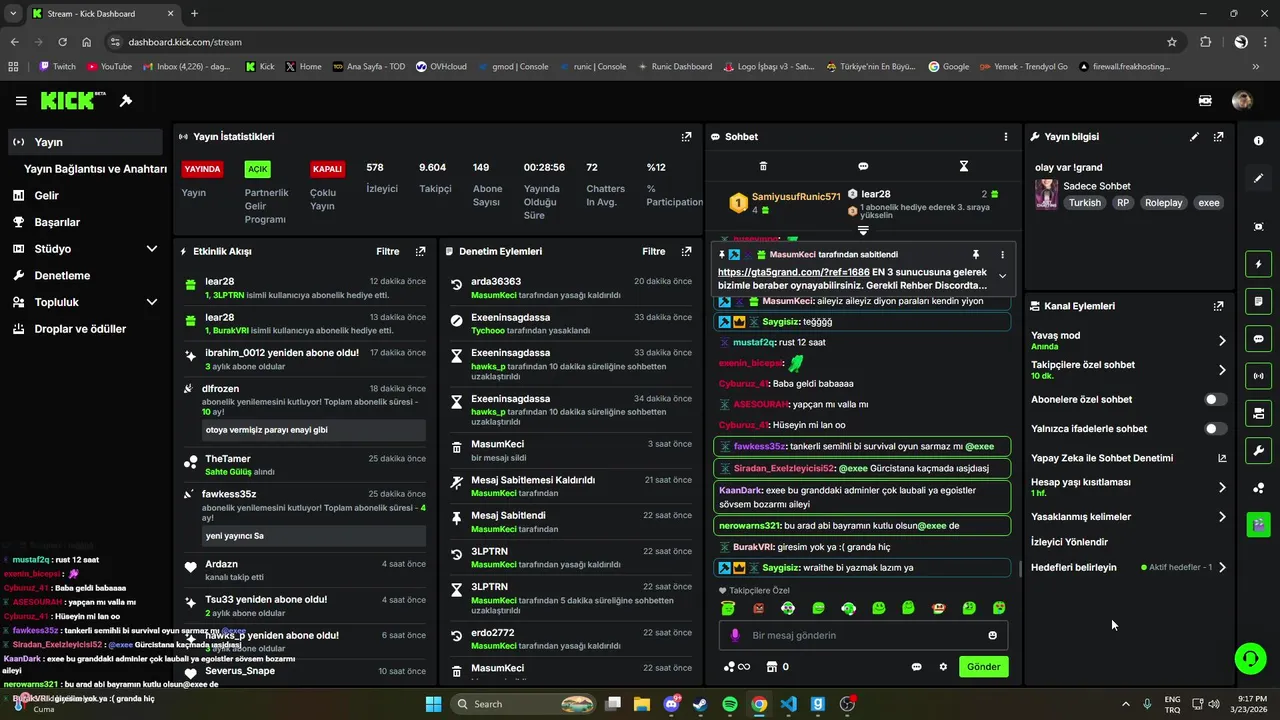Click the Turkish tag in stream info
The width and height of the screenshot is (1280, 720).
1084,203
